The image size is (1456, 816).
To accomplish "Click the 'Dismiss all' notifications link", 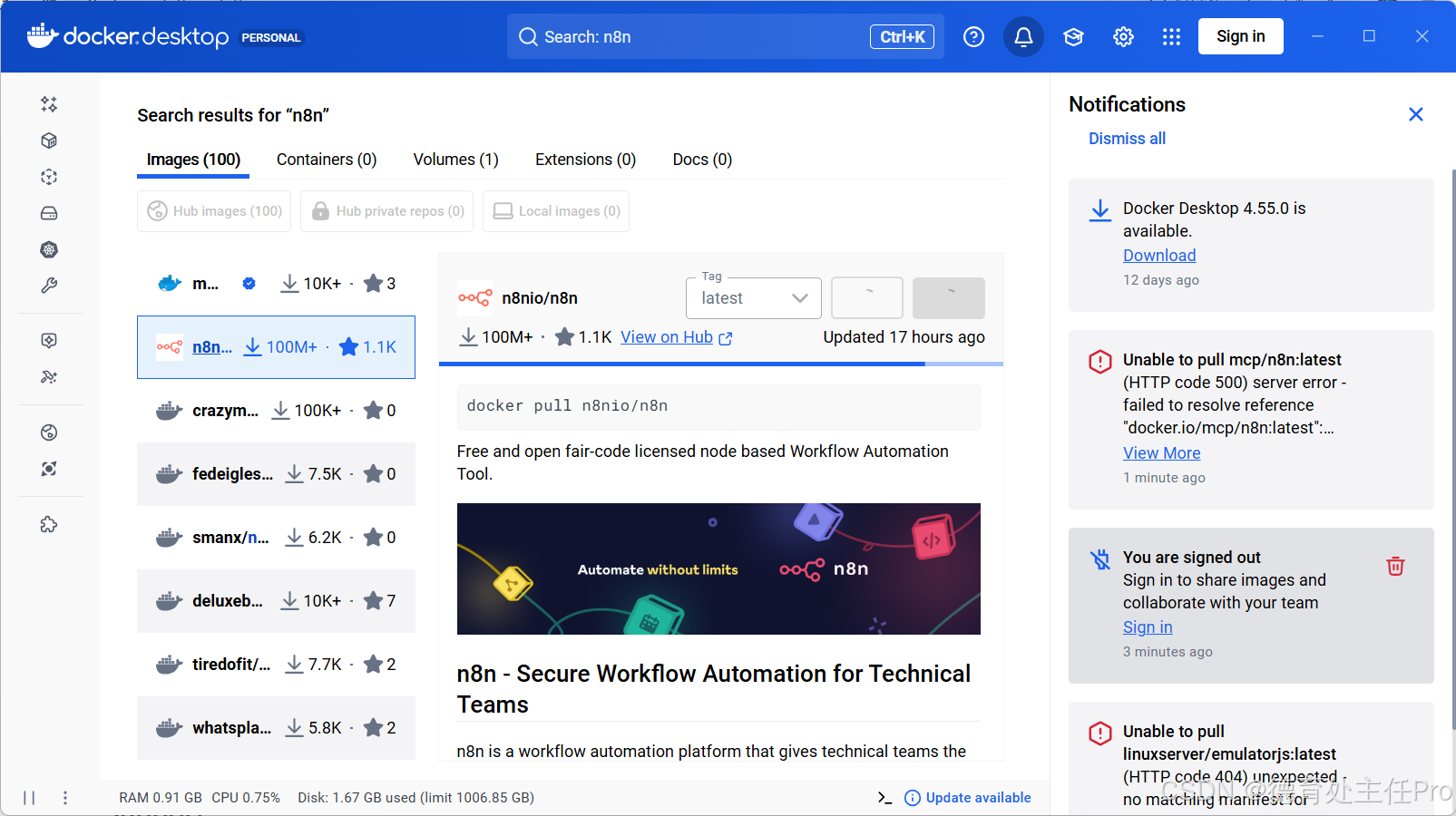I will [x=1128, y=139].
